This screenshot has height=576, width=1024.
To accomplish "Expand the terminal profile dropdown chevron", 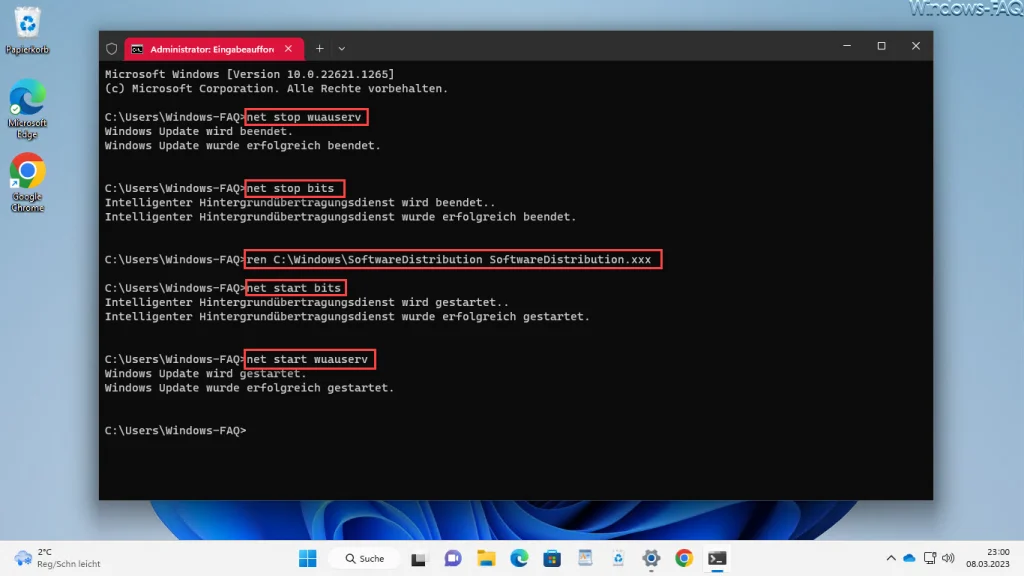I will point(342,48).
